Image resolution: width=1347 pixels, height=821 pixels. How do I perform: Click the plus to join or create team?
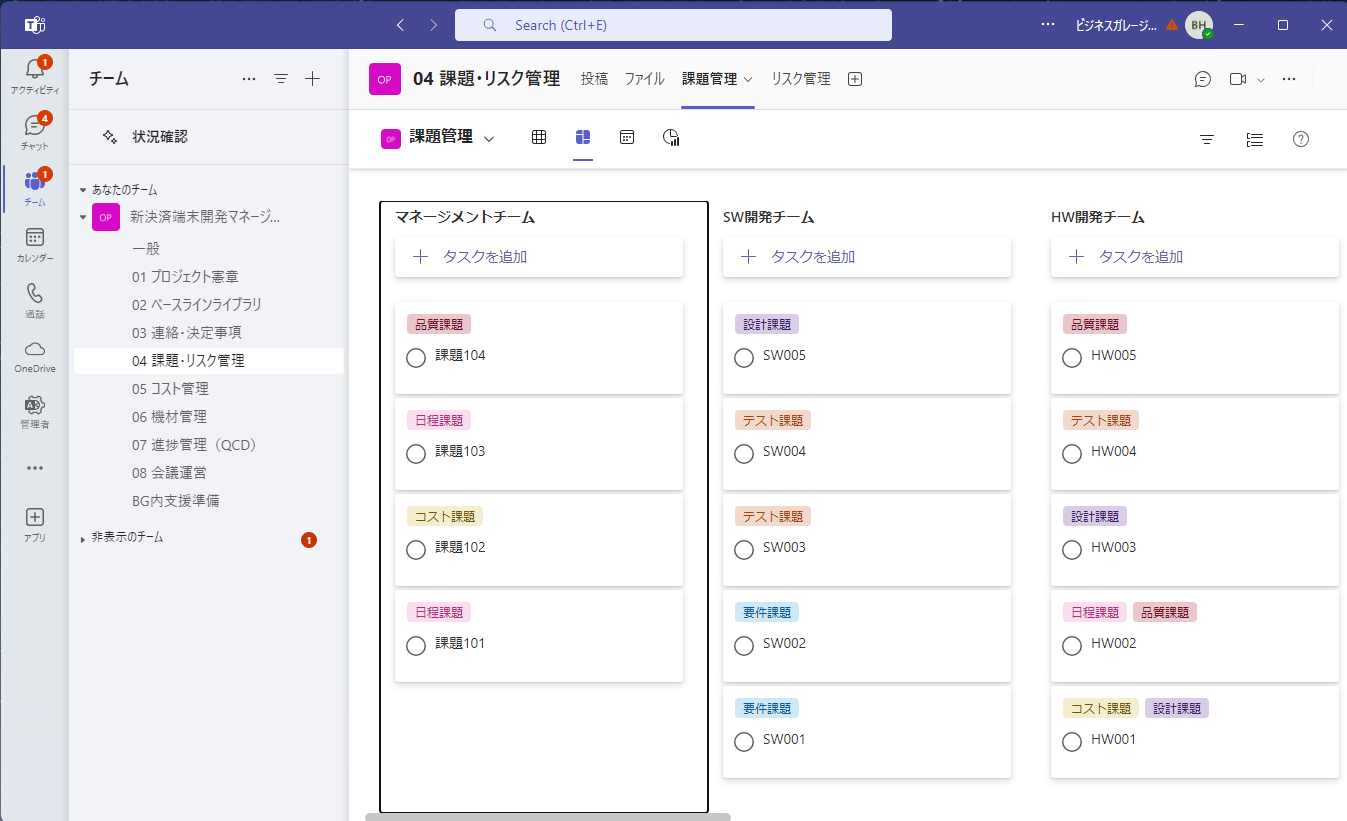[x=312, y=79]
